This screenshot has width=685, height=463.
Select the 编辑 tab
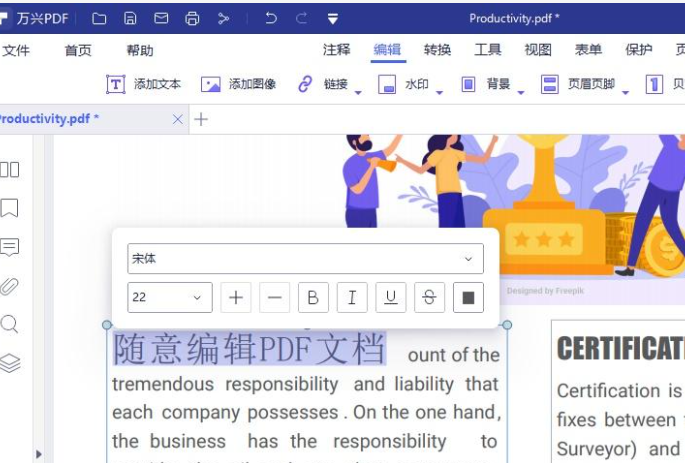click(387, 50)
